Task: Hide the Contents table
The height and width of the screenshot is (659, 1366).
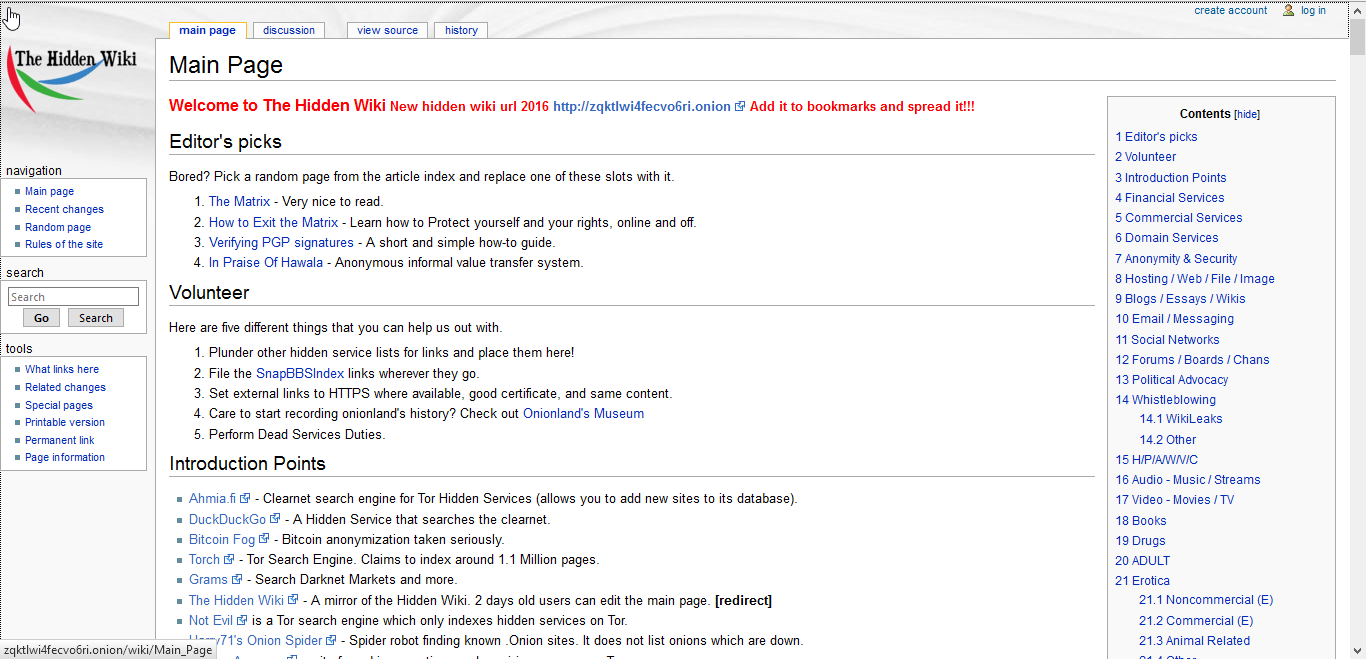Action: 1247,115
